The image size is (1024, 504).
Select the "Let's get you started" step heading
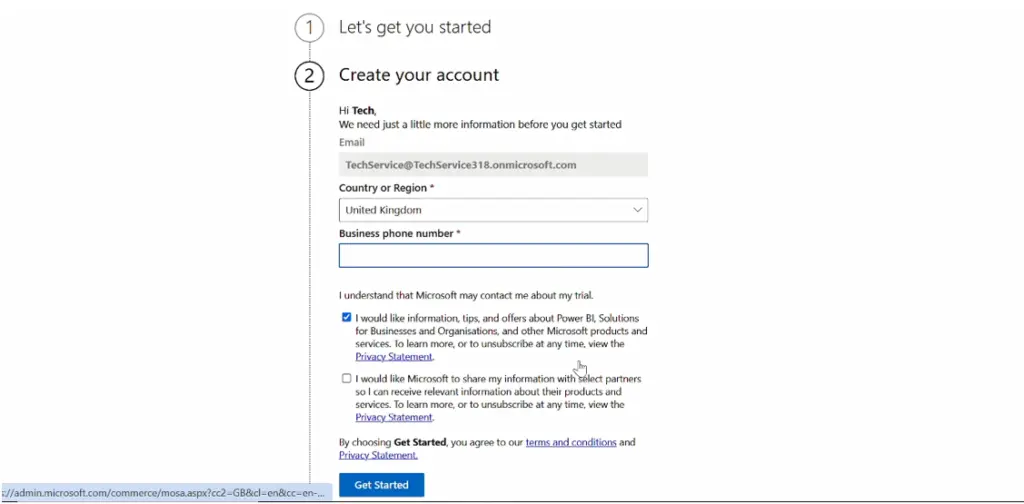[415, 27]
